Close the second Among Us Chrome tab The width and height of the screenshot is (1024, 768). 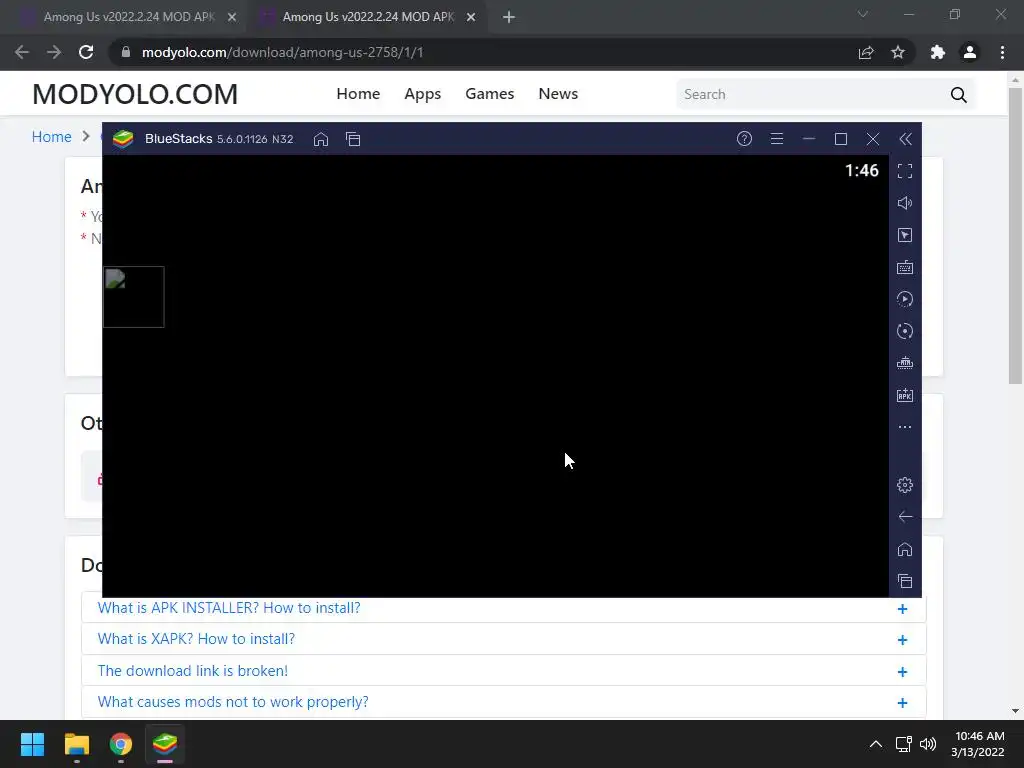click(471, 18)
